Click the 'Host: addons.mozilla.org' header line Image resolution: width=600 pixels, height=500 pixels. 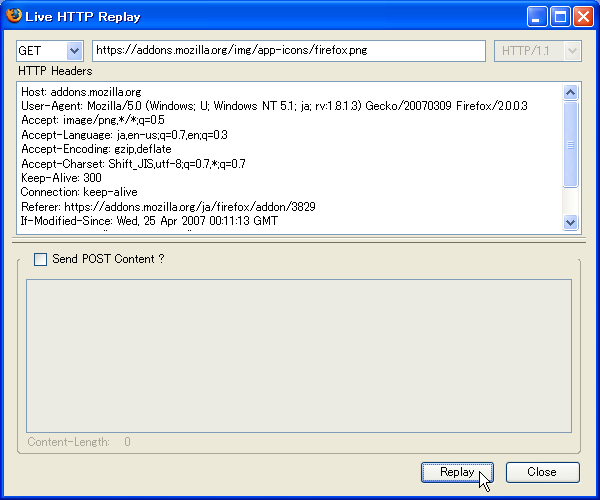[81, 92]
